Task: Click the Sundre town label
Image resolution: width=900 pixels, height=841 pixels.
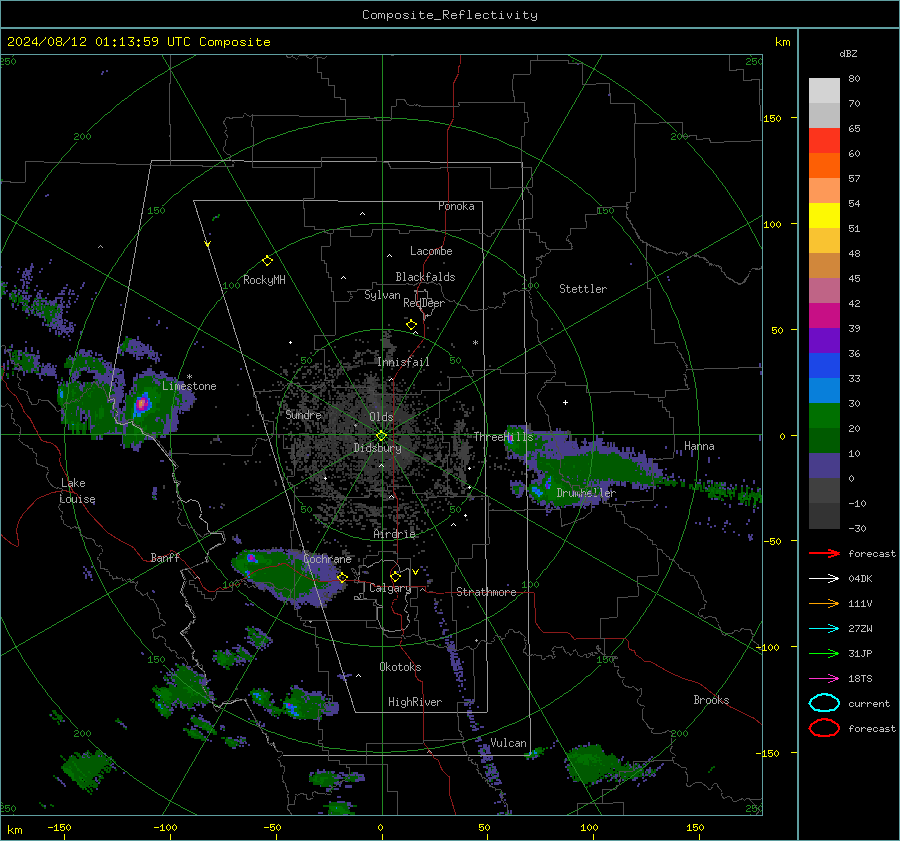Action: click(303, 415)
